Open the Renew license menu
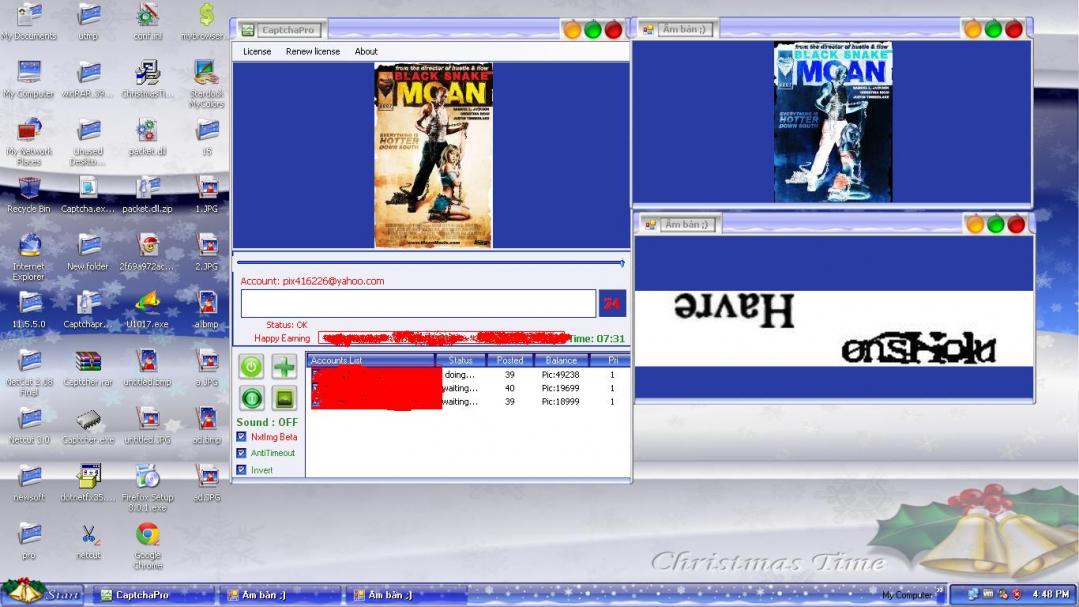Viewport: 1079px width, 607px height. click(x=313, y=52)
